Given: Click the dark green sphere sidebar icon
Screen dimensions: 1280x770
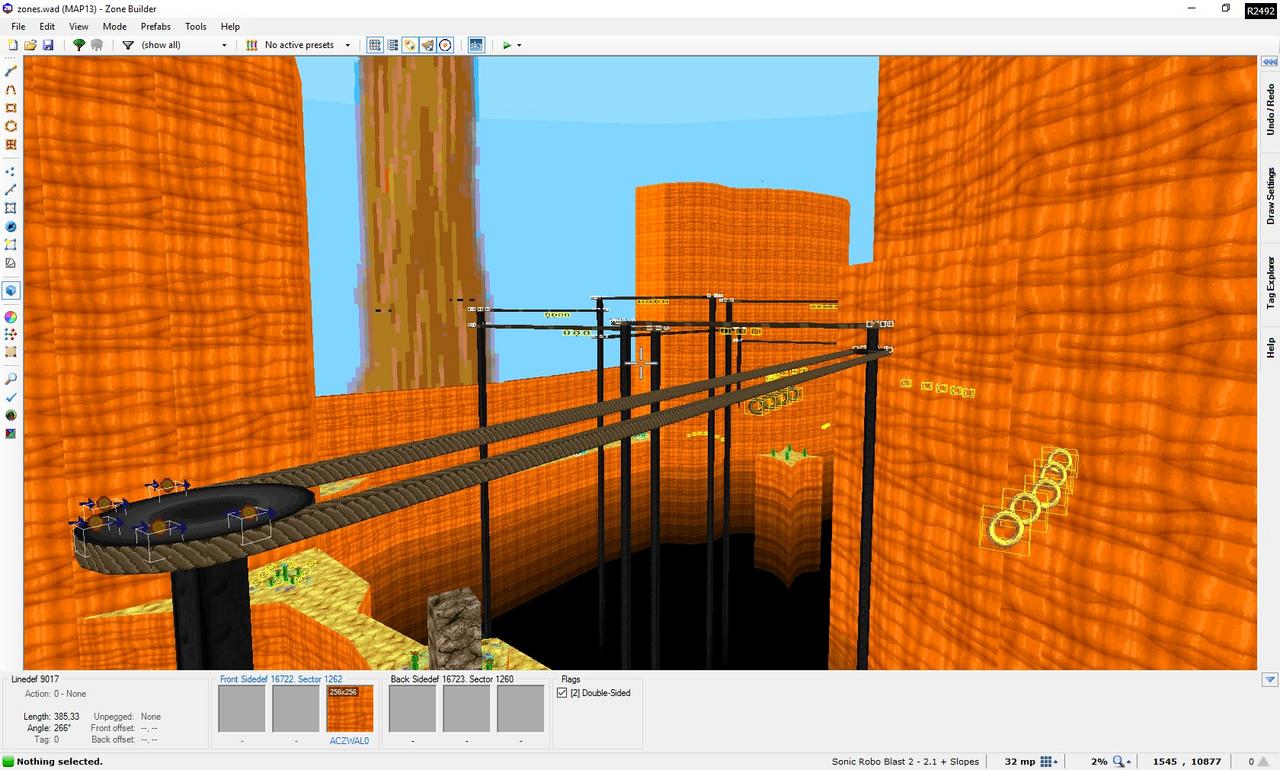Looking at the screenshot, I should tap(11, 415).
